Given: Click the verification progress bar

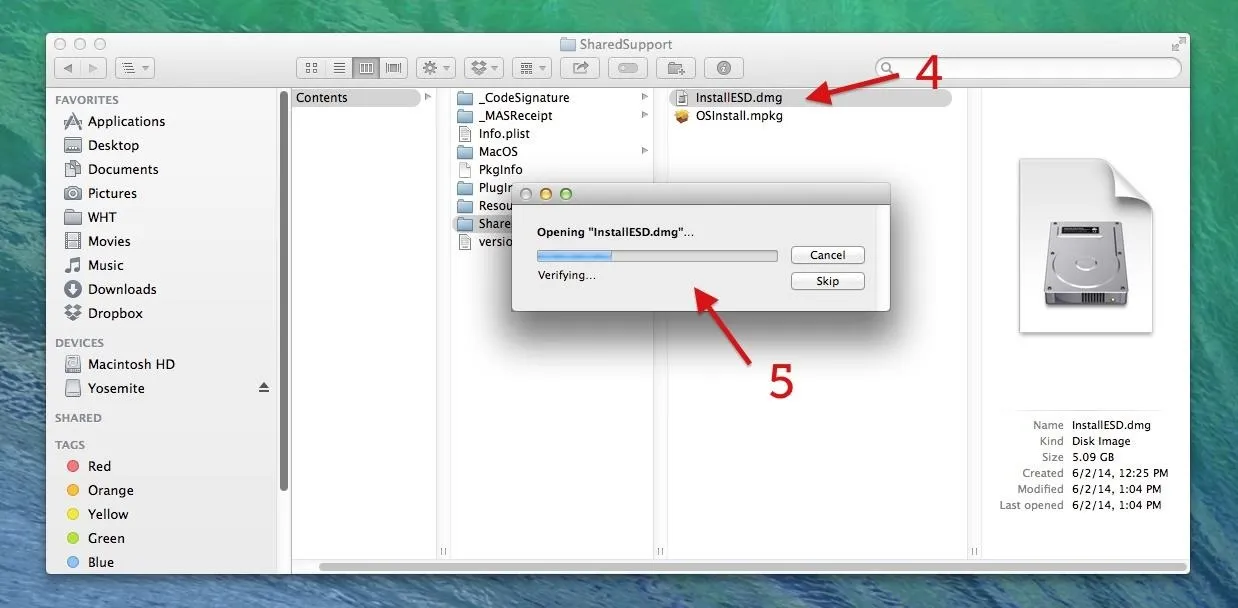Looking at the screenshot, I should (657, 256).
